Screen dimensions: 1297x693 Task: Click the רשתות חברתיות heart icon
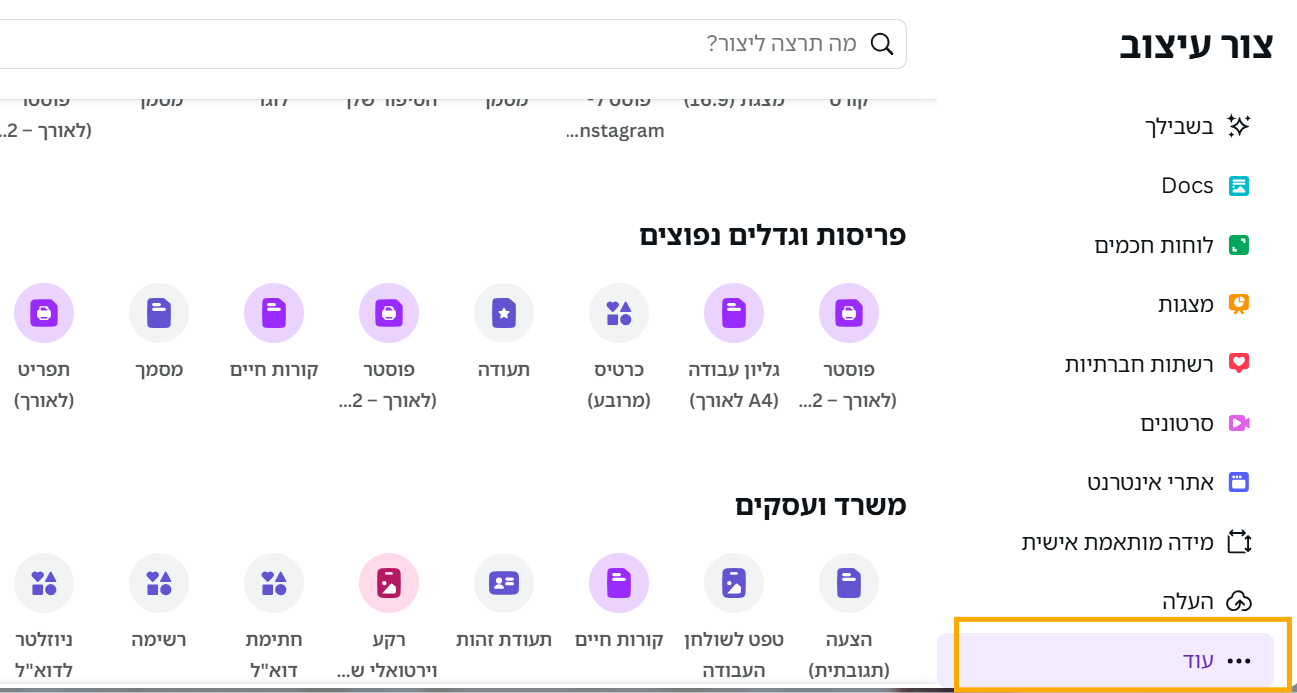1239,364
